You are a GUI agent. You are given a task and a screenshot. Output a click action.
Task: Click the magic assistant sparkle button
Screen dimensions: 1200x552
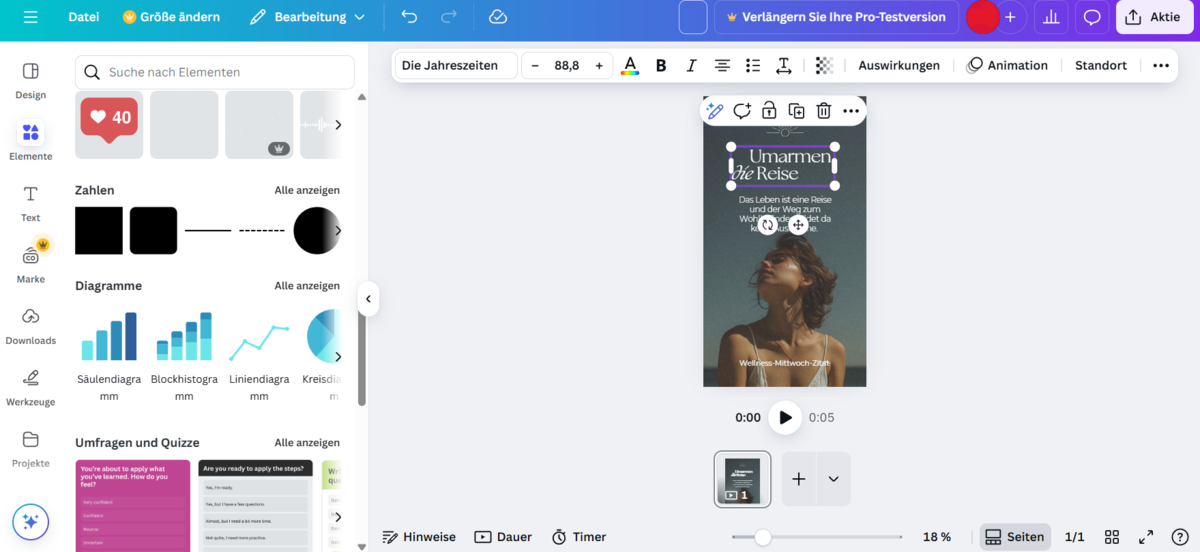pos(30,522)
